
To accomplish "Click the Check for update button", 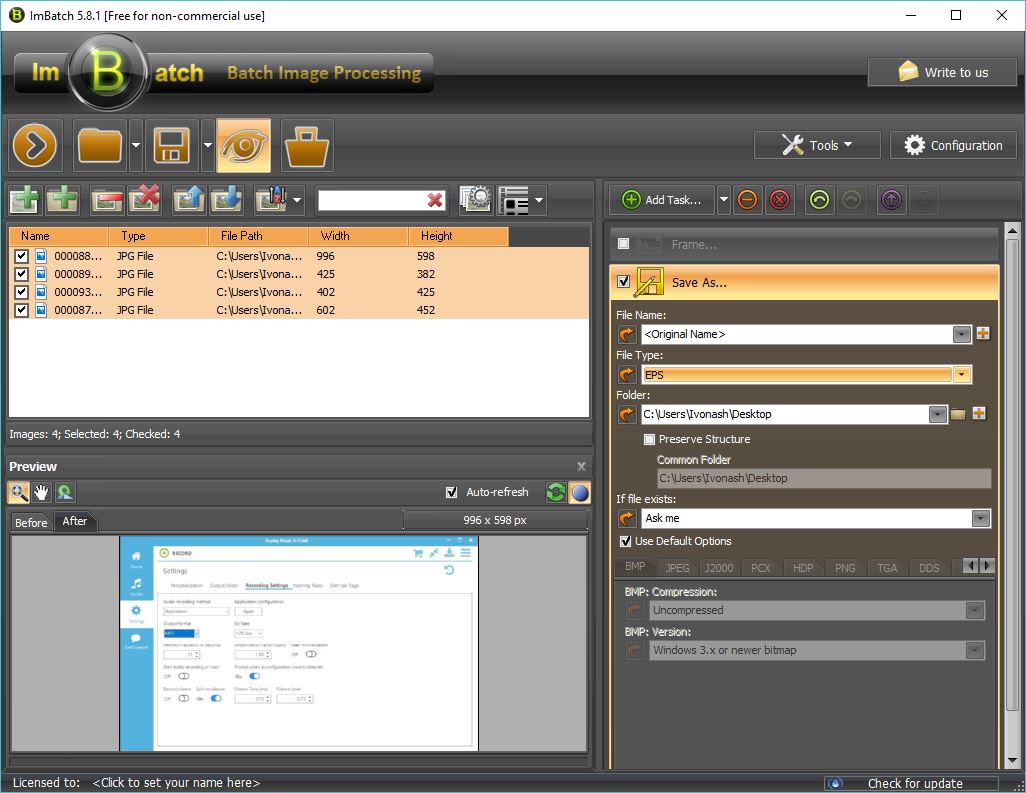I will tap(914, 783).
